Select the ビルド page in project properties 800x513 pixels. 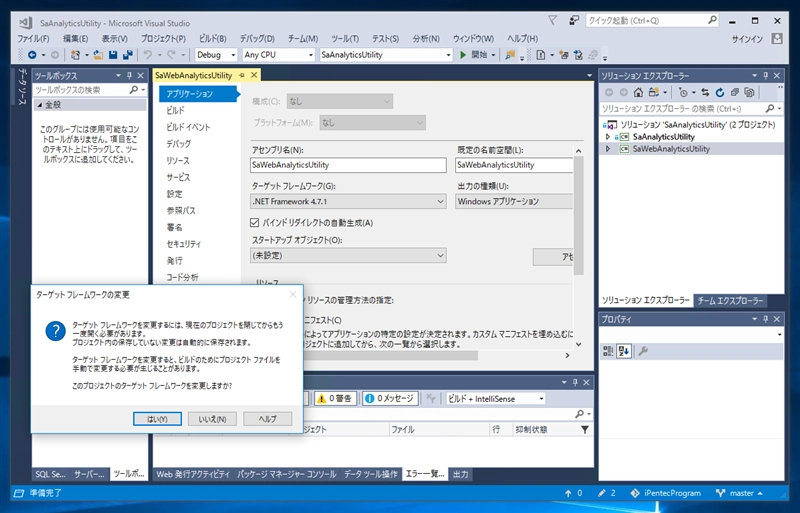(x=176, y=110)
